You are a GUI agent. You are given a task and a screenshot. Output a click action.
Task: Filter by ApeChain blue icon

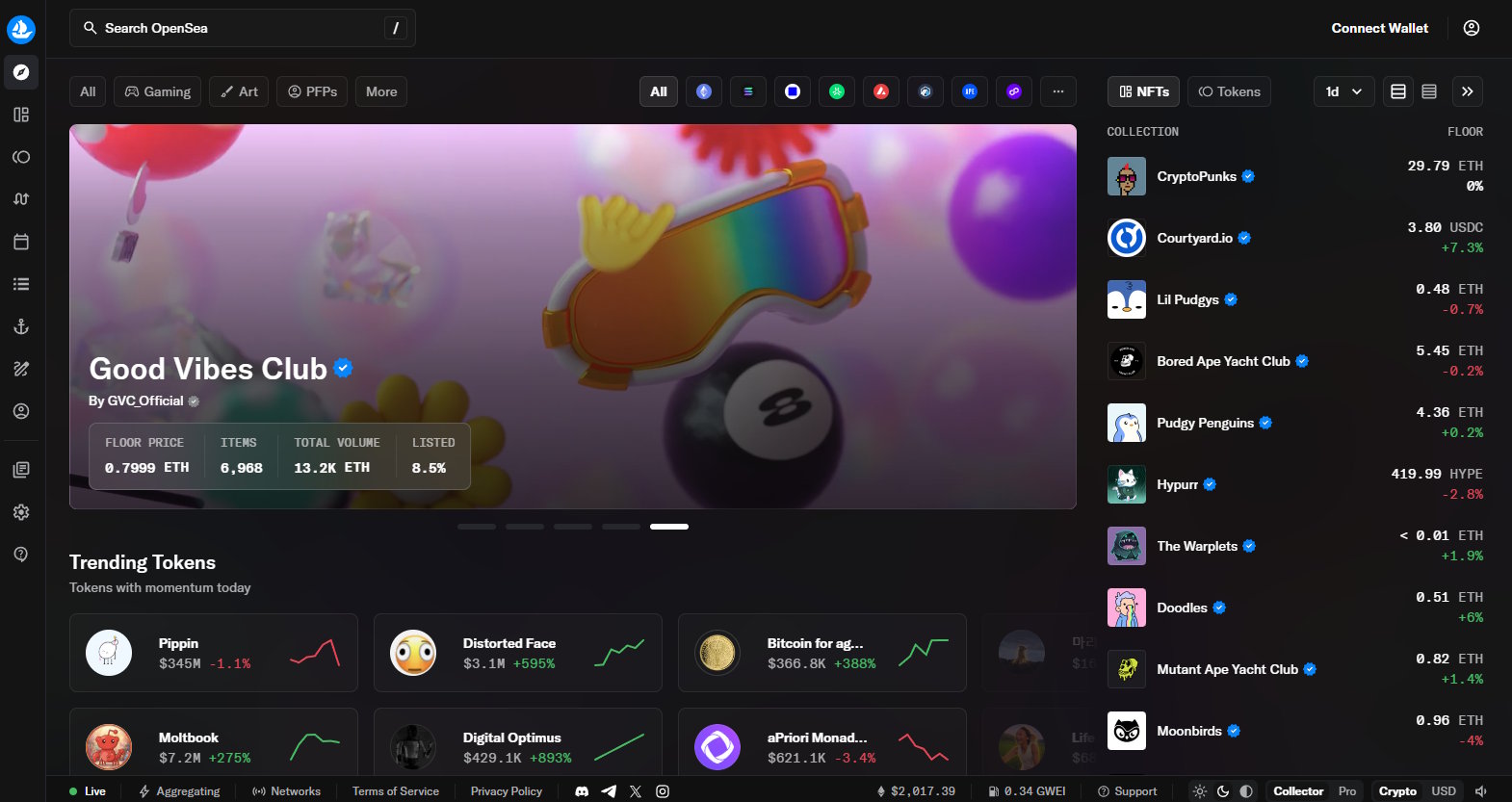coord(970,91)
